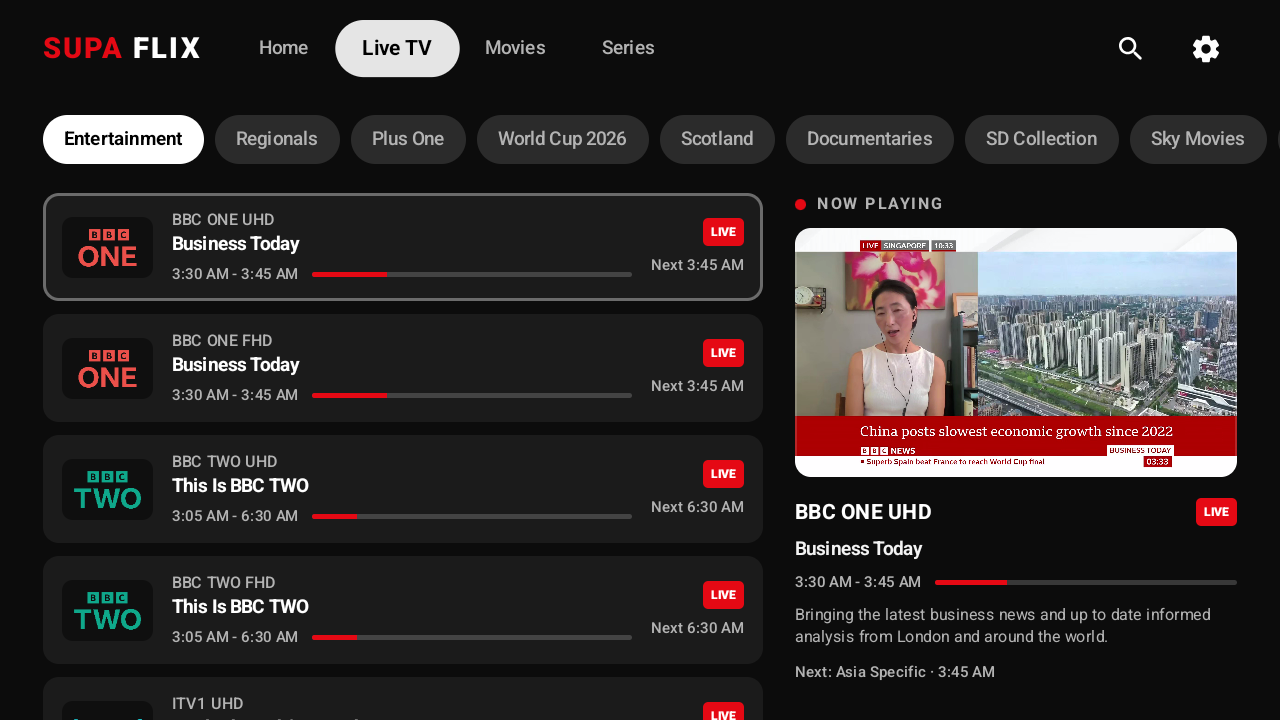
Task: Click Next 6:30 AM in BBC TWO UHD row
Action: click(697, 507)
